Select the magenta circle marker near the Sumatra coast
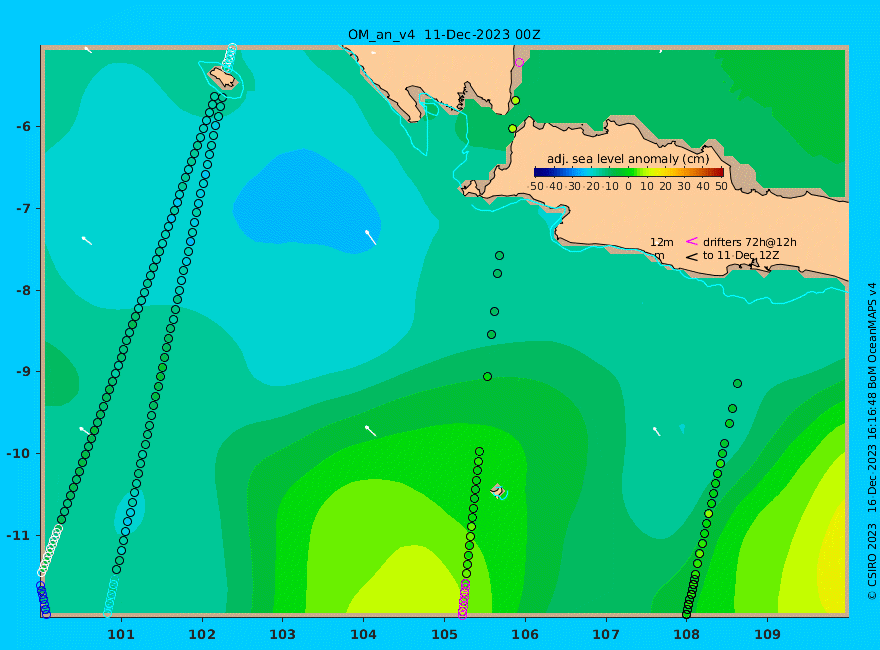 pyautogui.click(x=519, y=62)
